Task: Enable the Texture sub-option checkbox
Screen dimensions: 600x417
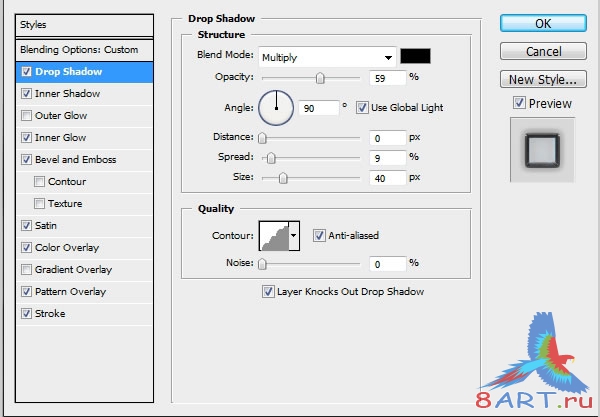Action: pyautogui.click(x=39, y=204)
